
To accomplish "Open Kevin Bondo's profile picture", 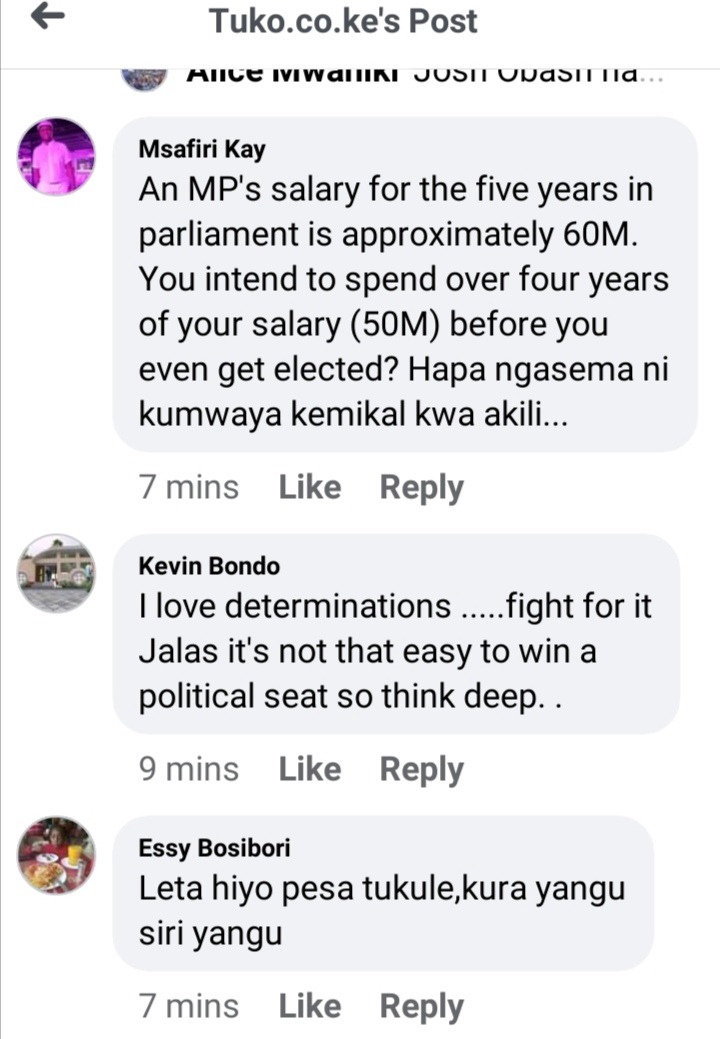I will coord(56,573).
